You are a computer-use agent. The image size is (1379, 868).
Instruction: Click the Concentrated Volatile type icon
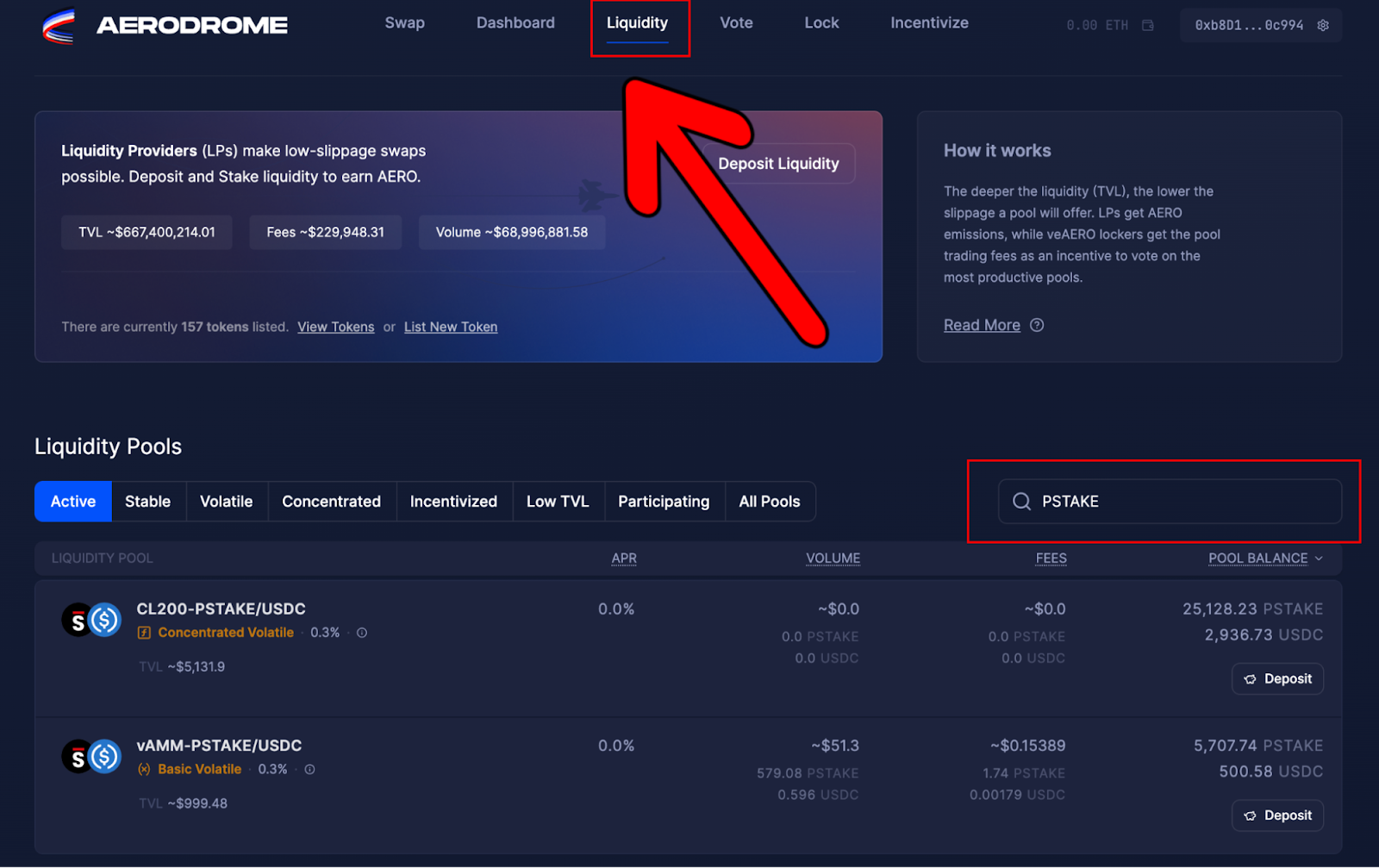144,633
